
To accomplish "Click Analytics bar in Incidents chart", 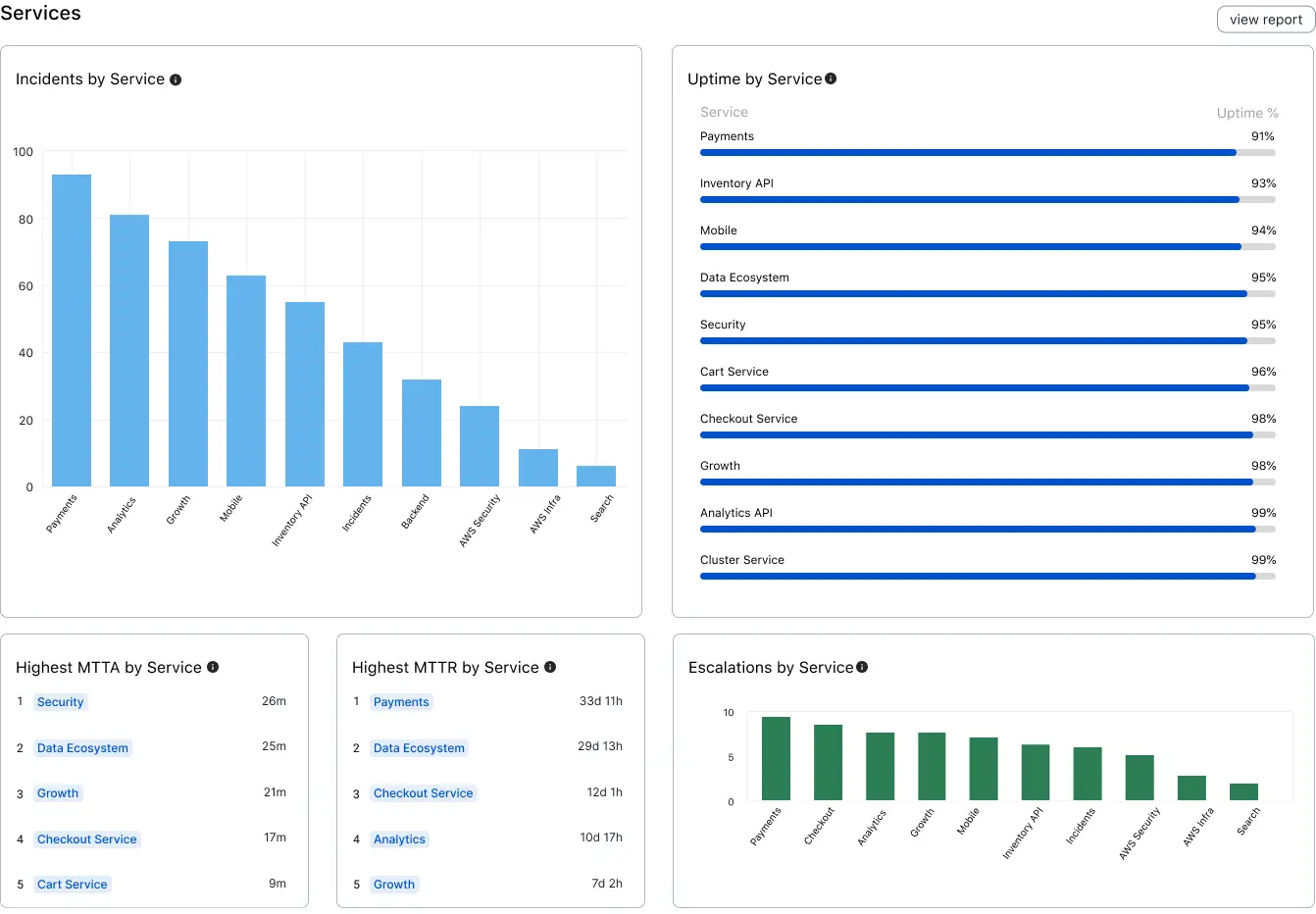I will pos(129,351).
